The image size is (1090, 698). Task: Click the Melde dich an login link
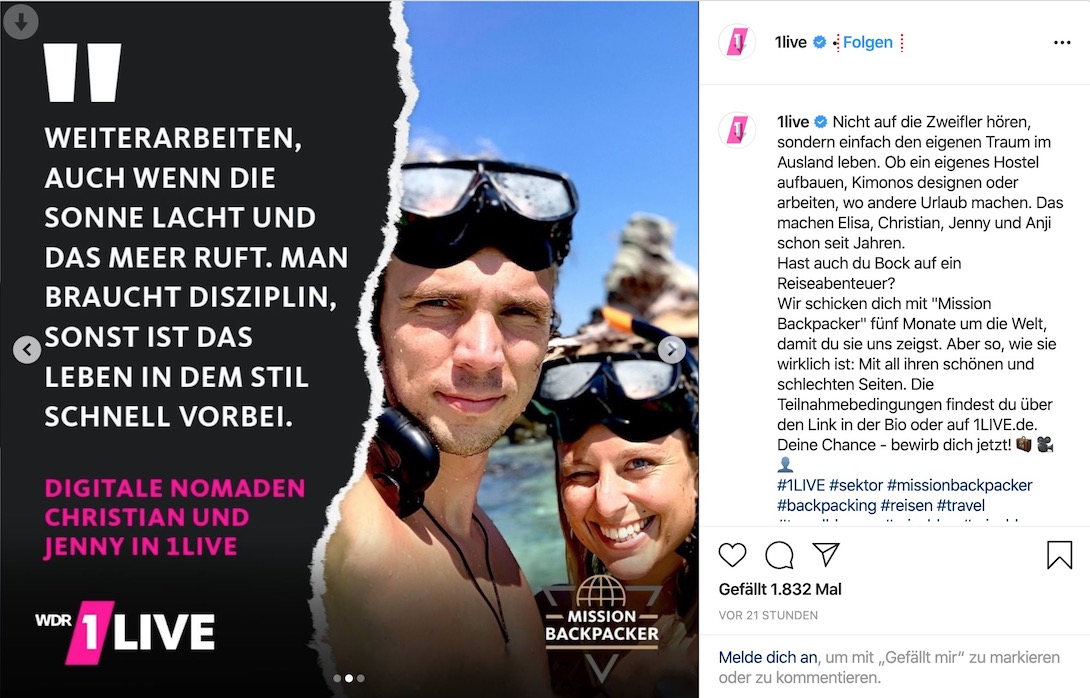[x=767, y=657]
